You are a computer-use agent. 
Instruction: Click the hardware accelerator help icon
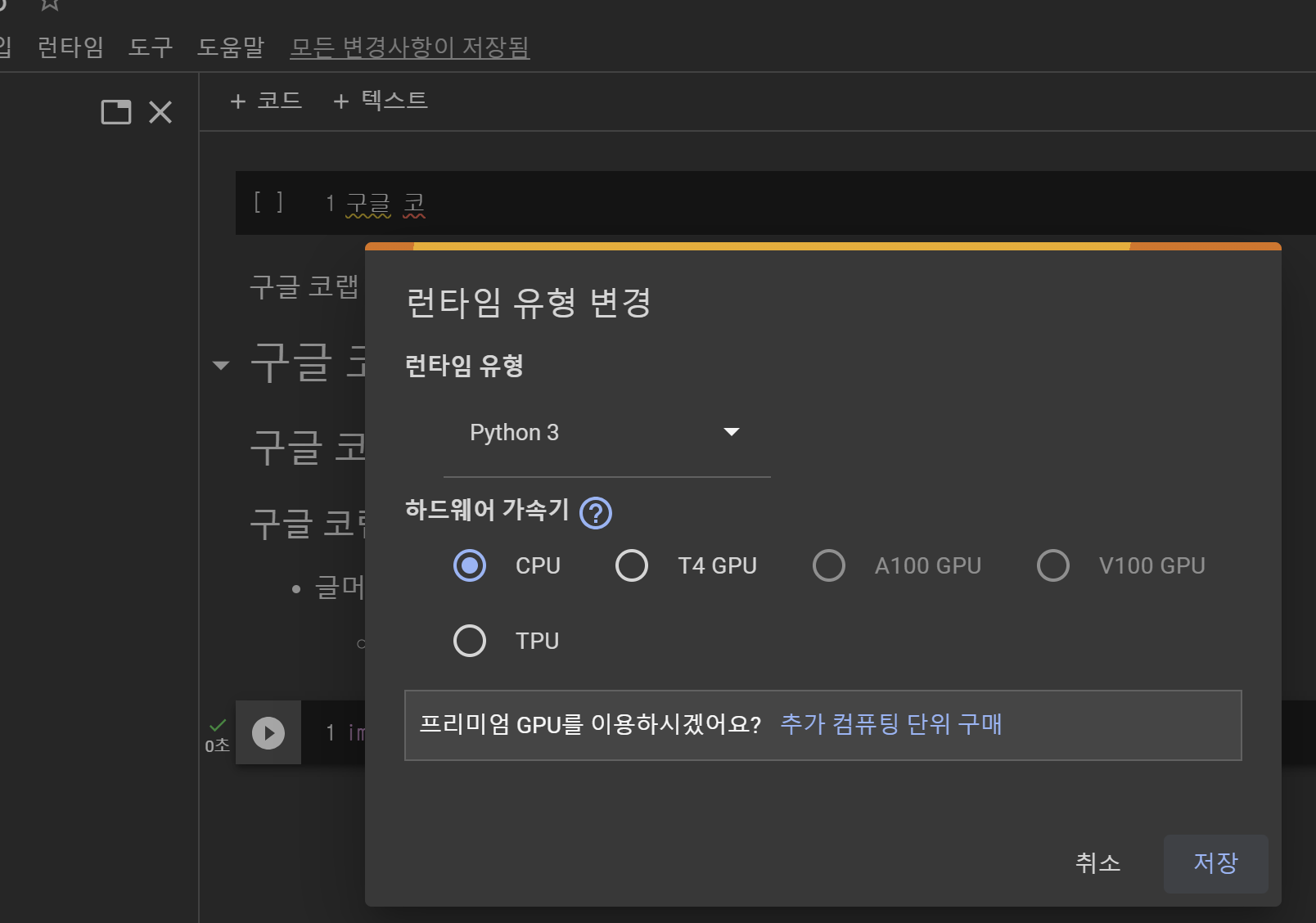[596, 513]
